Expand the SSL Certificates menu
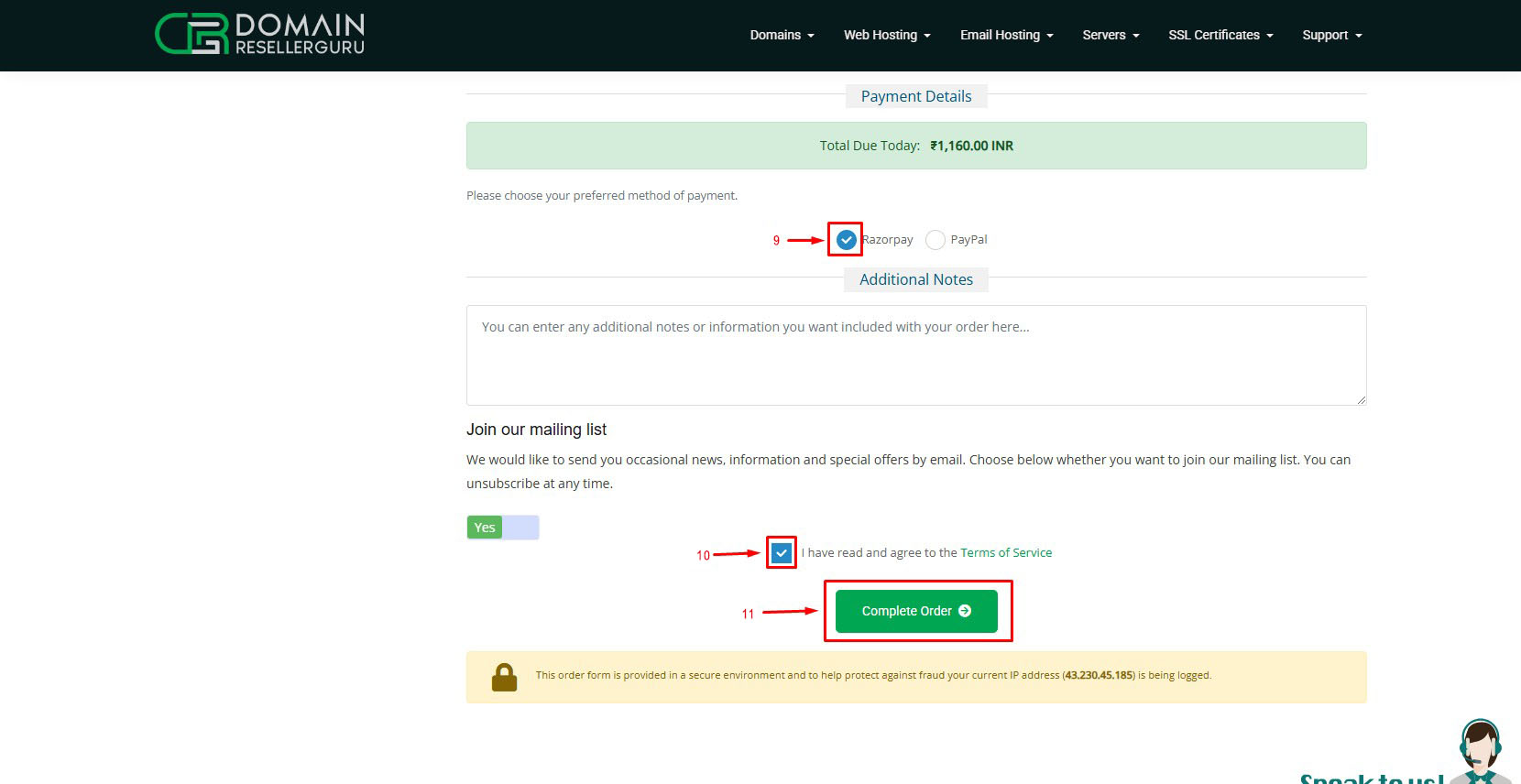This screenshot has width=1521, height=784. pos(1220,35)
